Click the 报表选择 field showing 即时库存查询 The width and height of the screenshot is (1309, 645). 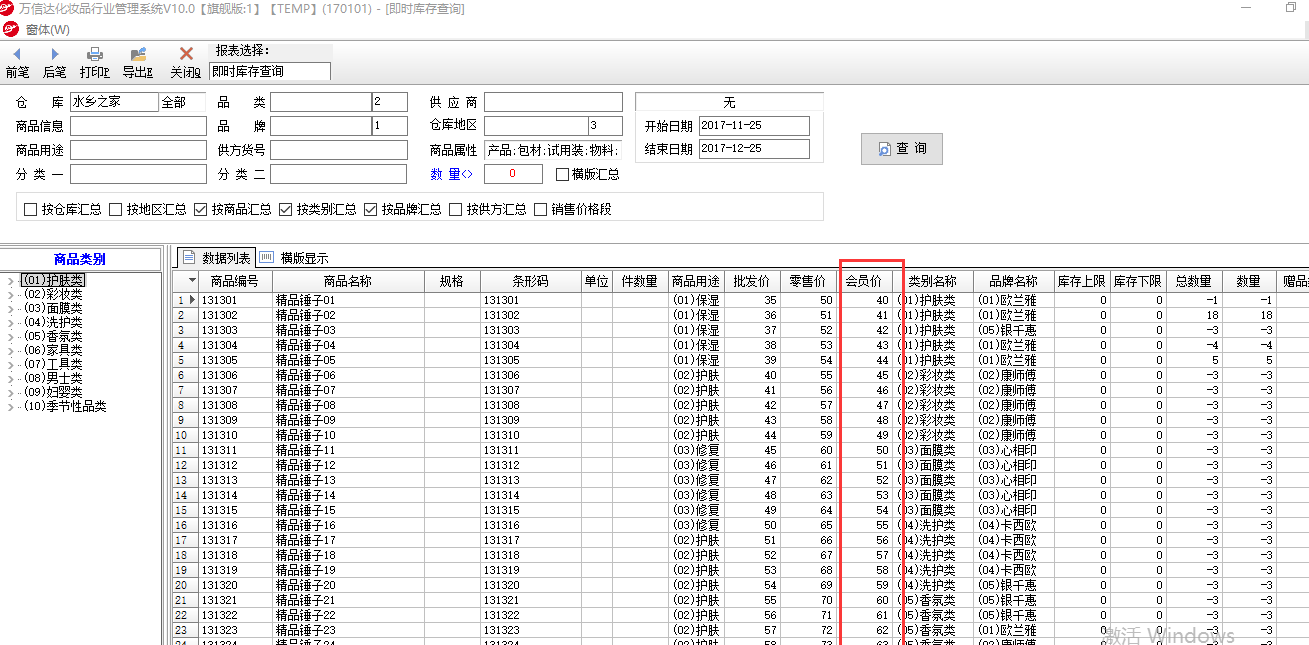270,72
